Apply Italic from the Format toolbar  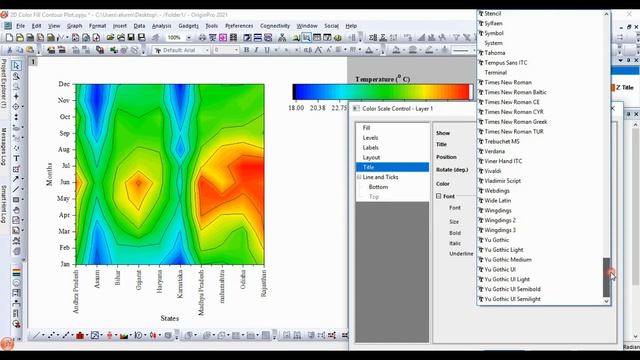[256, 50]
